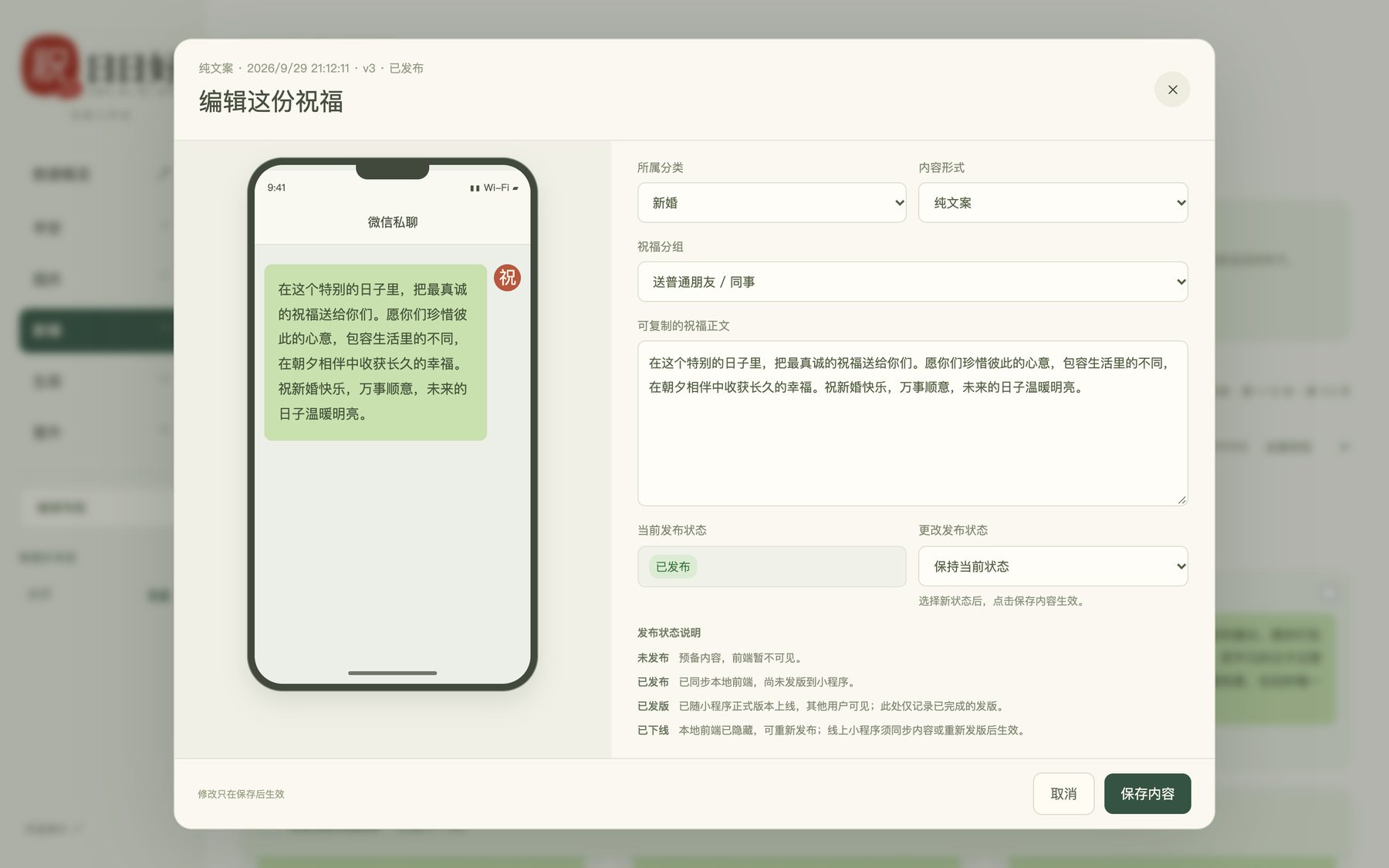Click the 已下线 status description row
The width and height of the screenshot is (1389, 868).
(x=831, y=730)
